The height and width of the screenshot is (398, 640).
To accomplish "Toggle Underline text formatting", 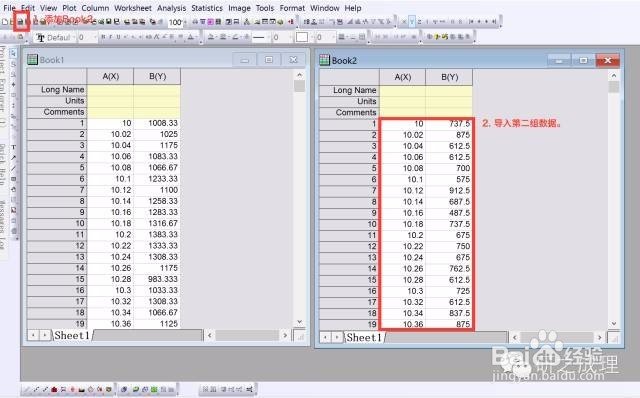I will click(118, 37).
